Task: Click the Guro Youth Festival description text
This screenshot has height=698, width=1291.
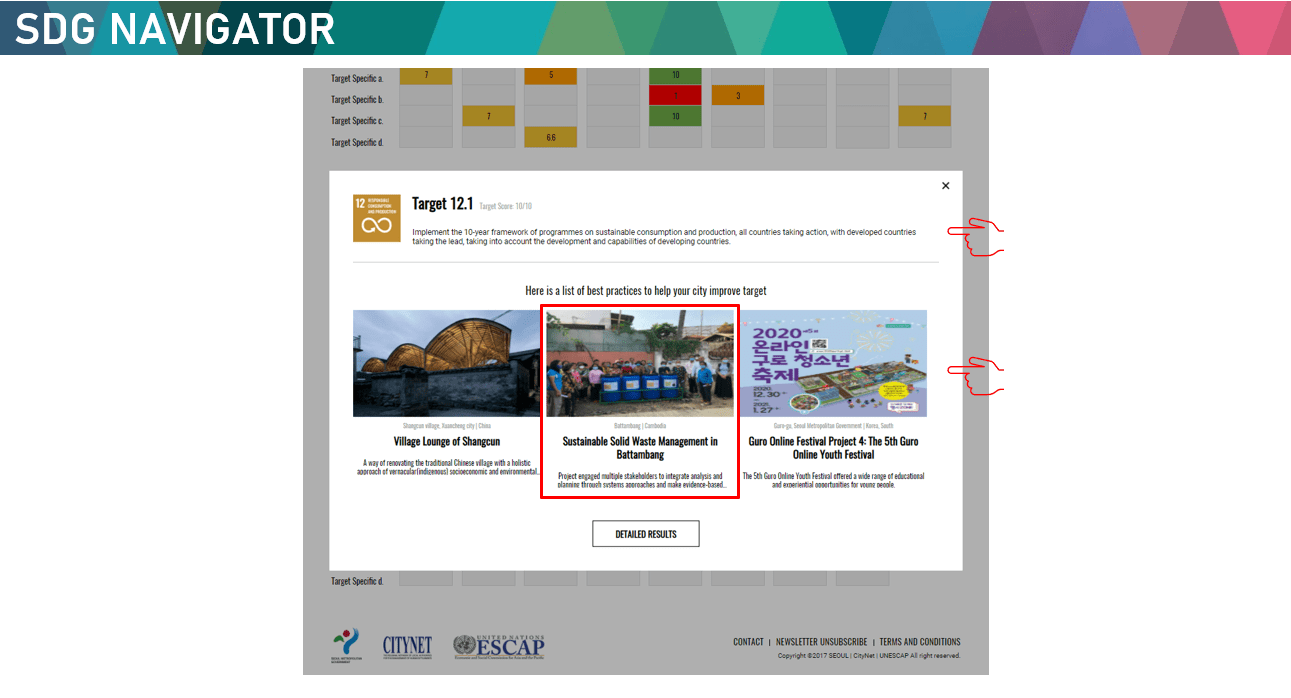Action: (x=833, y=481)
